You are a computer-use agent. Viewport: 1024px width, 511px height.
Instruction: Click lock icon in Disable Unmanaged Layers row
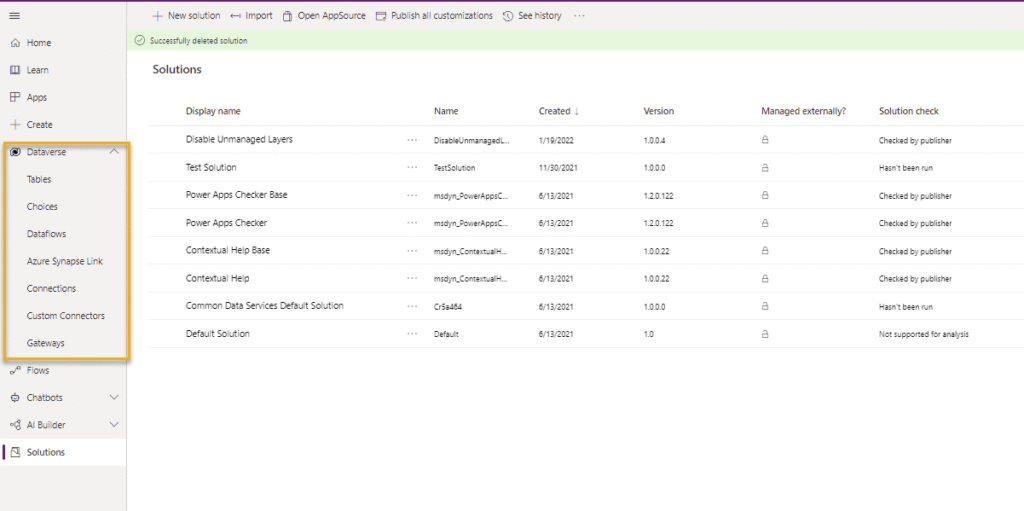[x=765, y=140]
